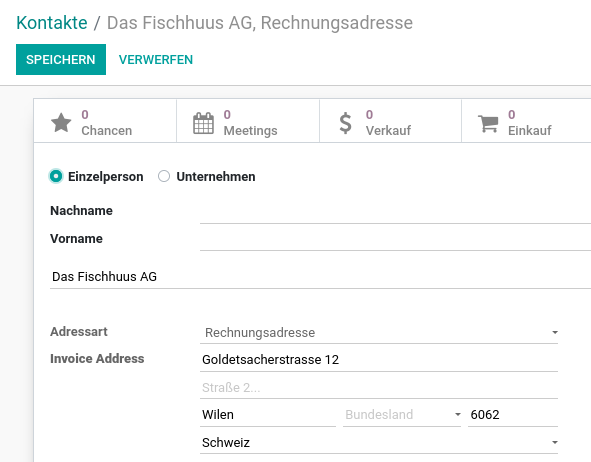Click the VERWERFEN button
Image resolution: width=591 pixels, height=462 pixels.
(156, 60)
